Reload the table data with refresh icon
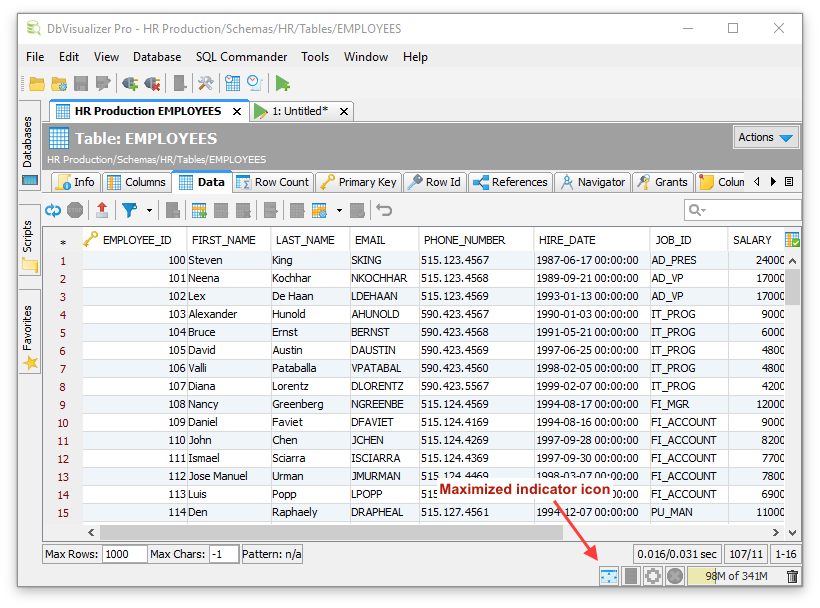Viewport: 820px width, 608px height. (x=52, y=210)
